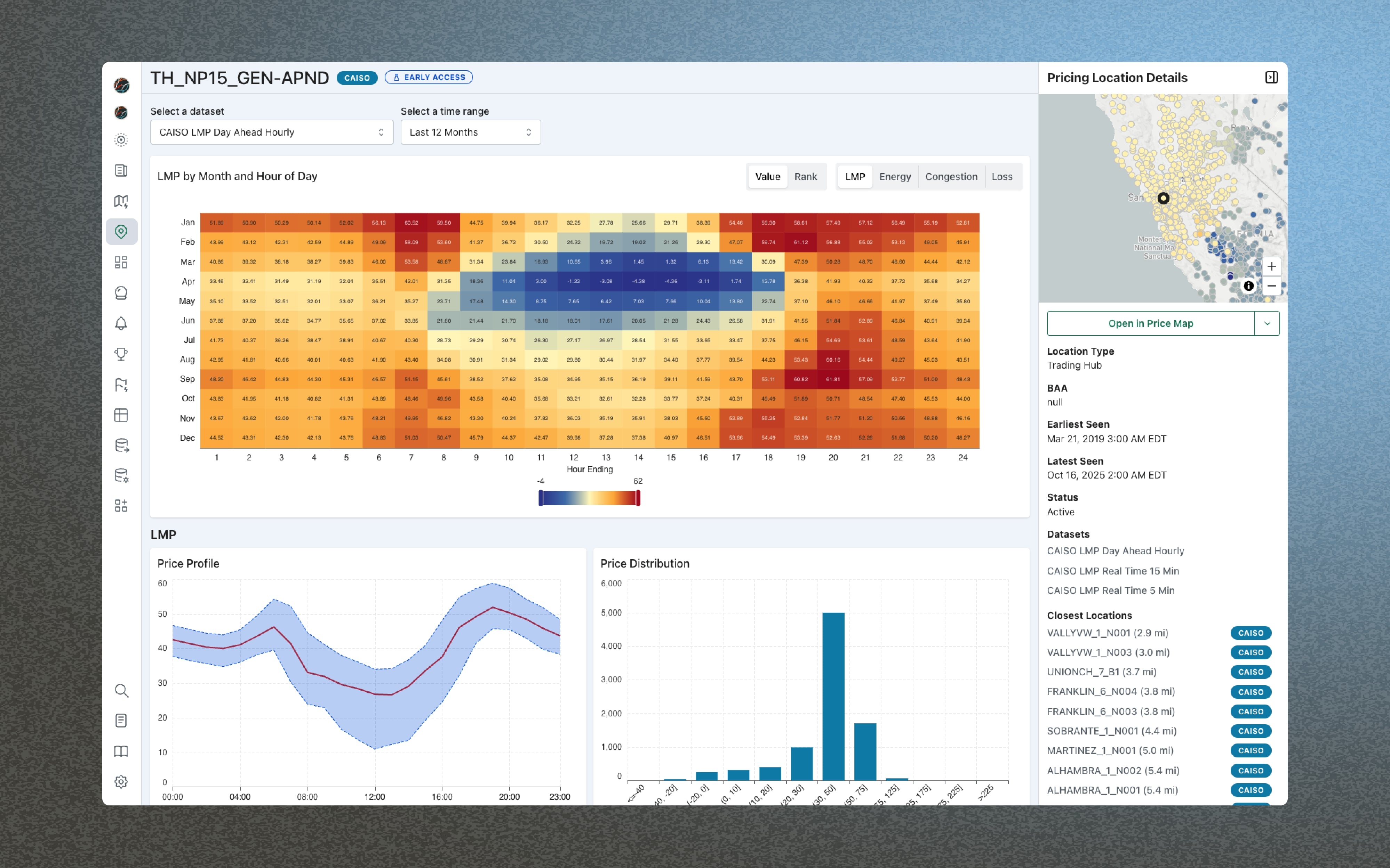Open the Select a dataset dropdown
This screenshot has height=868, width=1390.
[272, 132]
